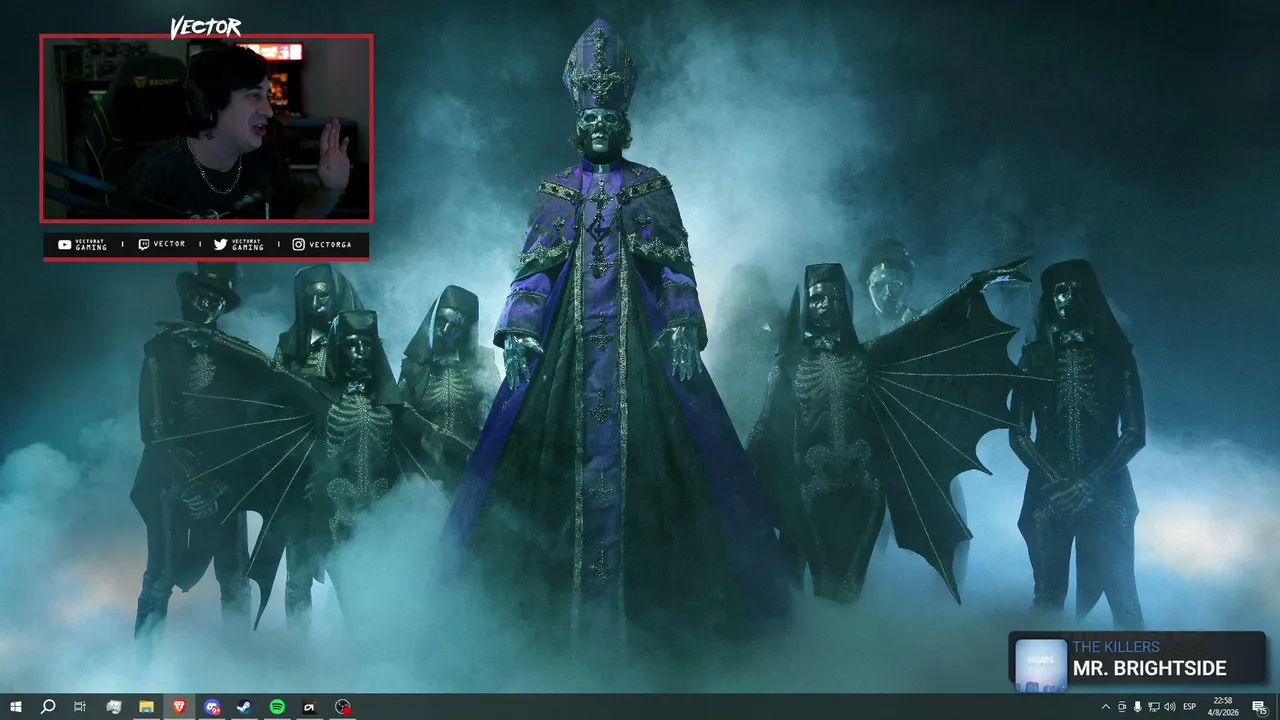Switch to Brave browser in taskbar
Image resolution: width=1280 pixels, height=720 pixels.
click(x=179, y=707)
